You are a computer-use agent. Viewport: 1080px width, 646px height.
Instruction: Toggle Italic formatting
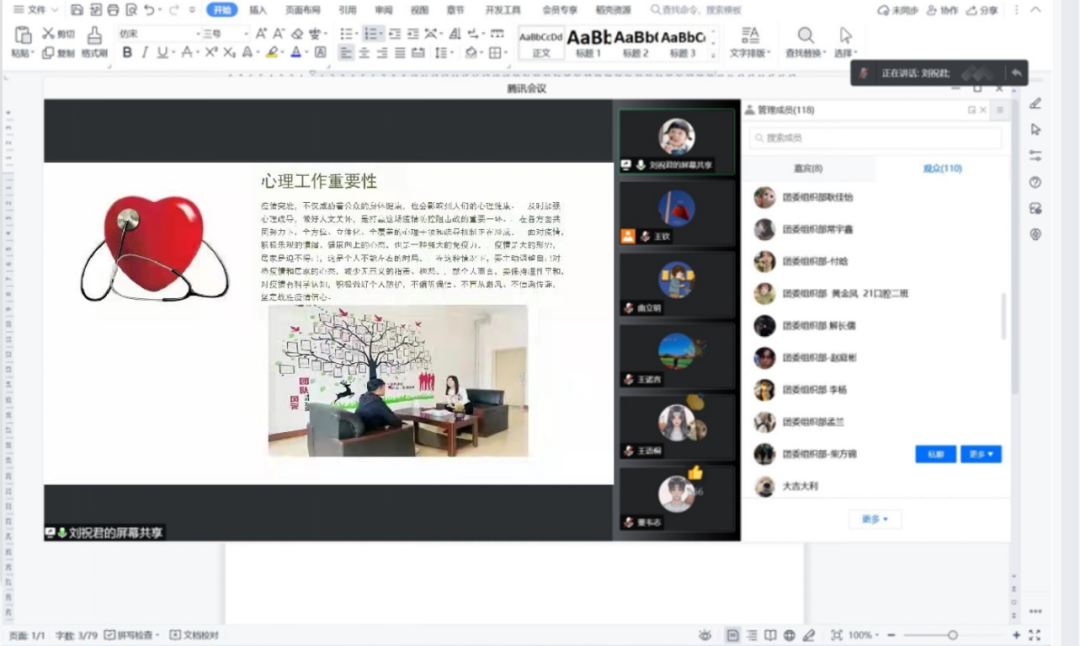pyautogui.click(x=145, y=52)
